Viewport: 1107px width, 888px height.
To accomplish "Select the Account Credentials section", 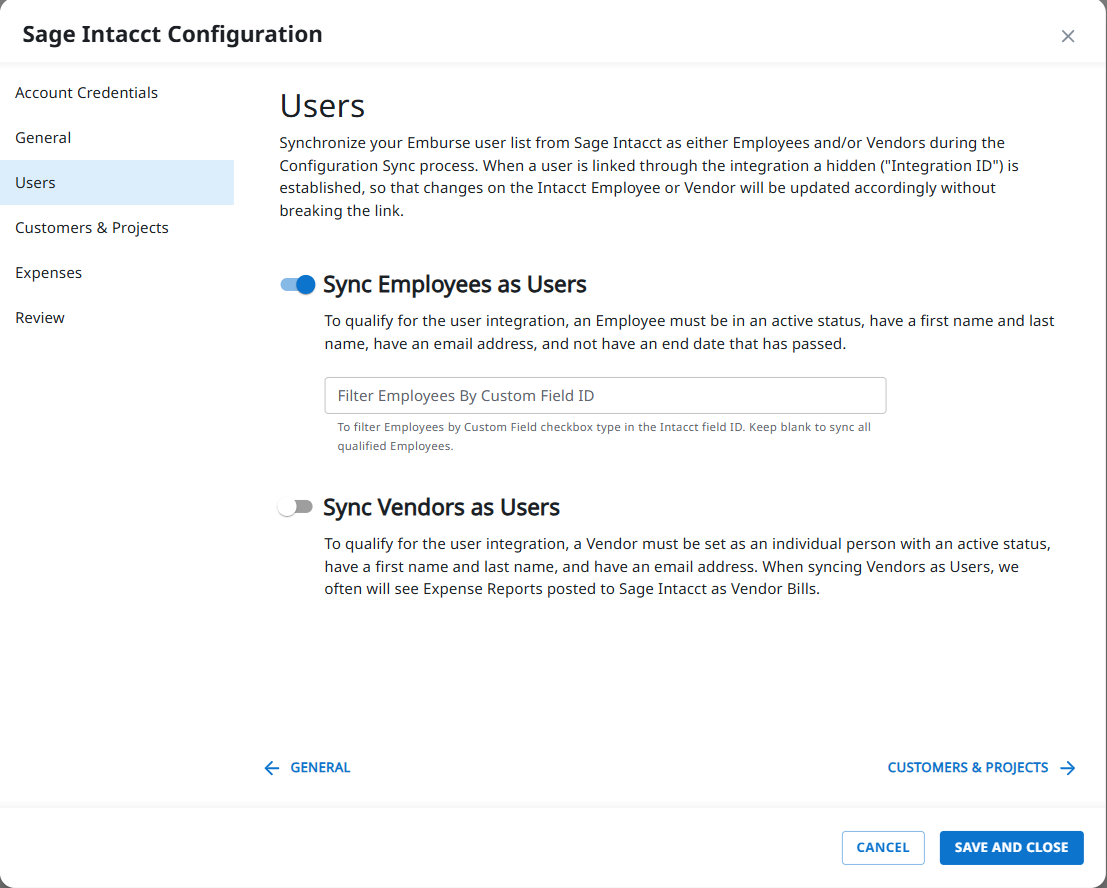I will coord(86,92).
